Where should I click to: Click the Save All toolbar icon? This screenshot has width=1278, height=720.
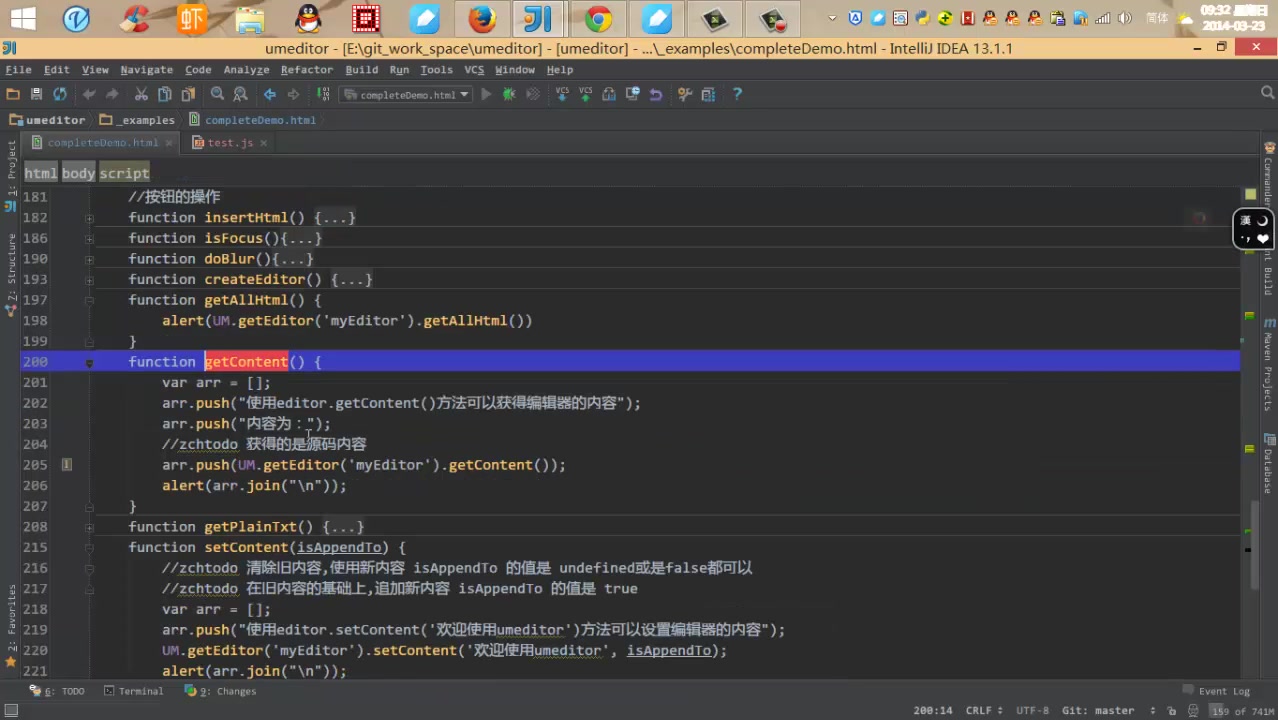35,93
